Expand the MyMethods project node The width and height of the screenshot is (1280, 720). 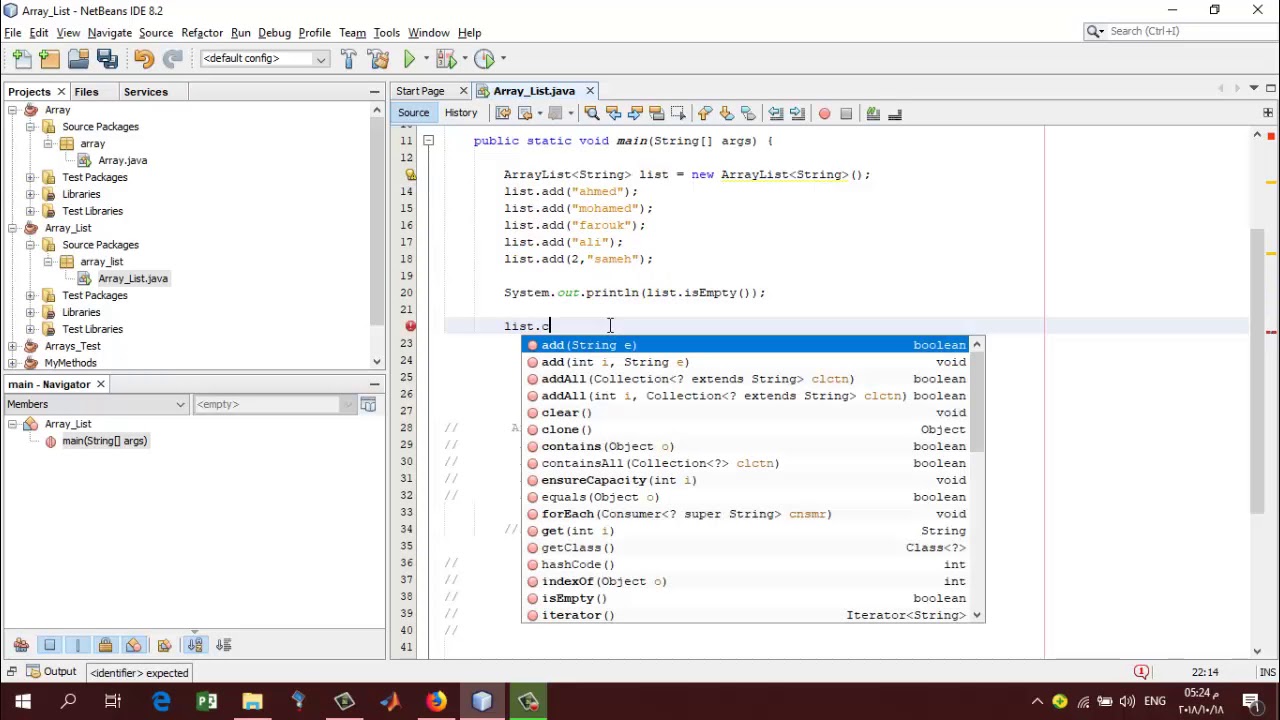pos(12,363)
